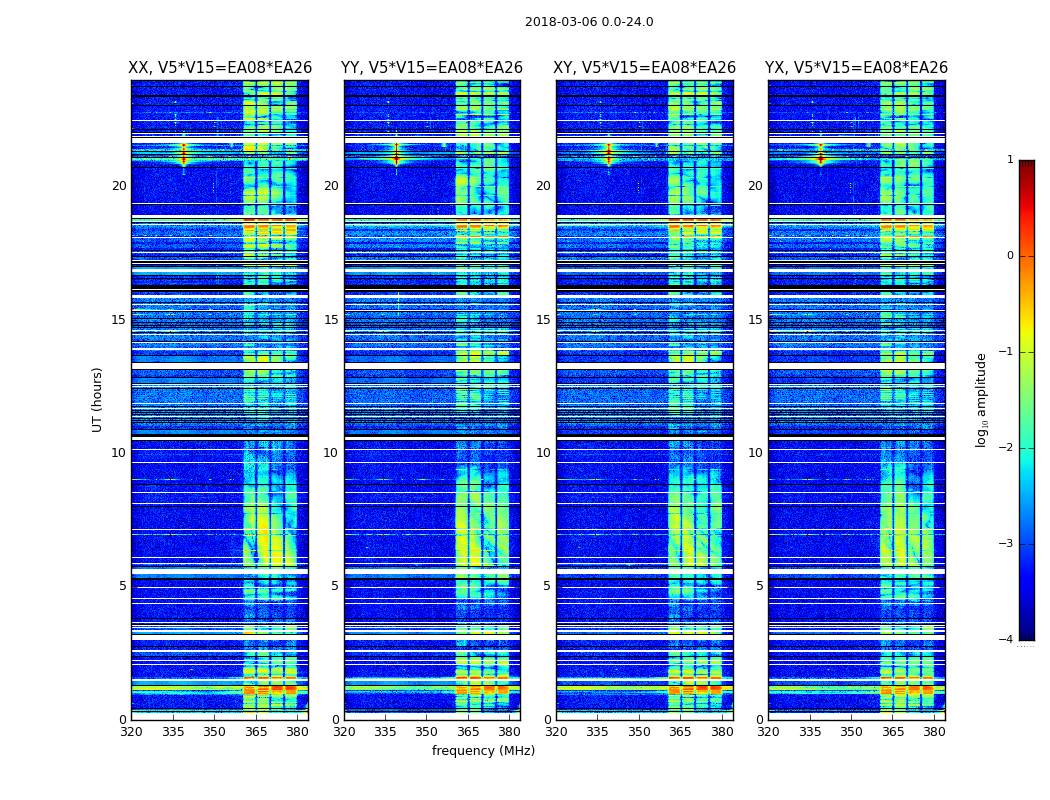Pick the dark blue bottom of colorbar
The height and width of the screenshot is (800, 1050).
1026,634
